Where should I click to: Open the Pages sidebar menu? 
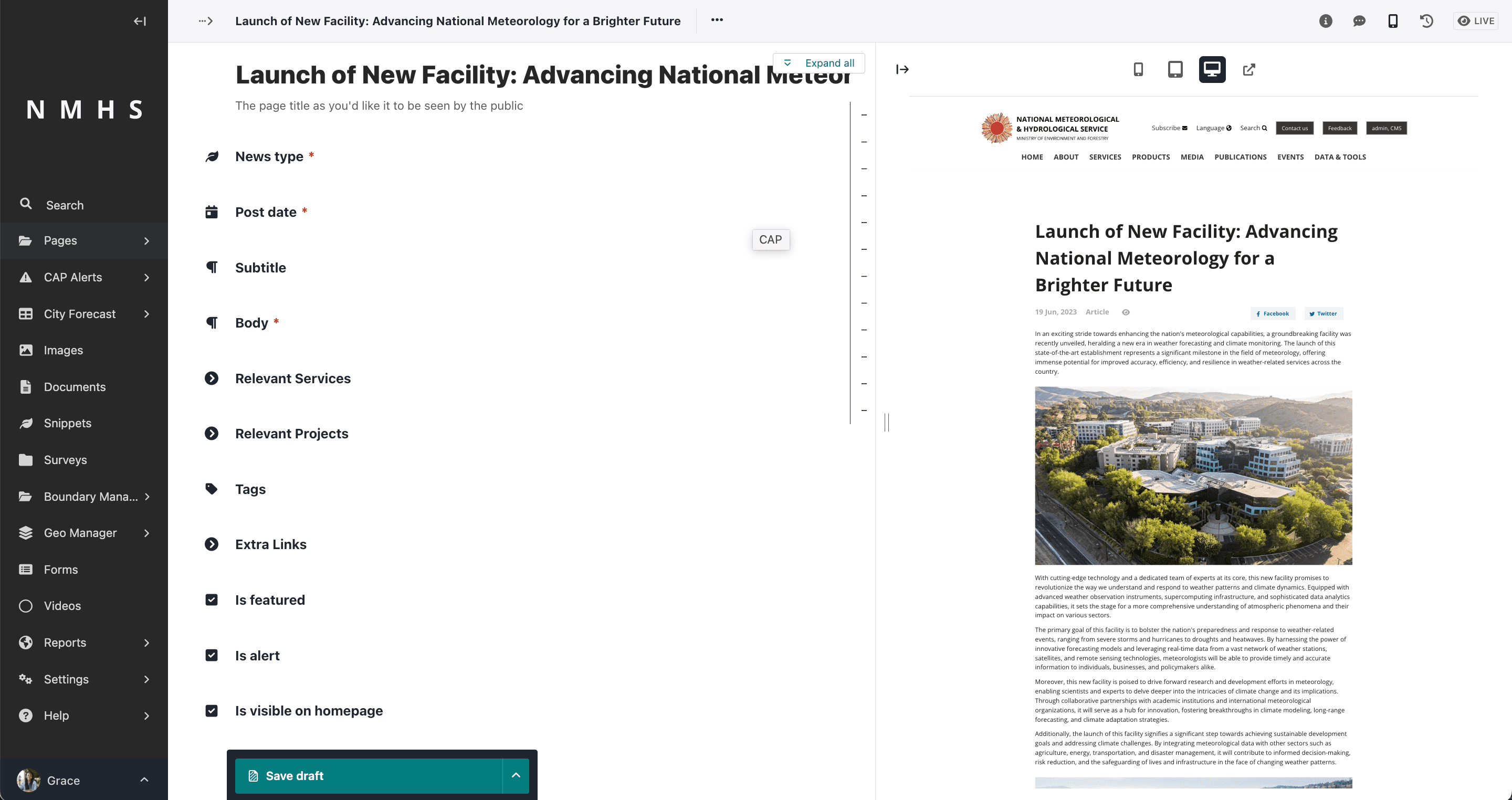pyautogui.click(x=84, y=240)
